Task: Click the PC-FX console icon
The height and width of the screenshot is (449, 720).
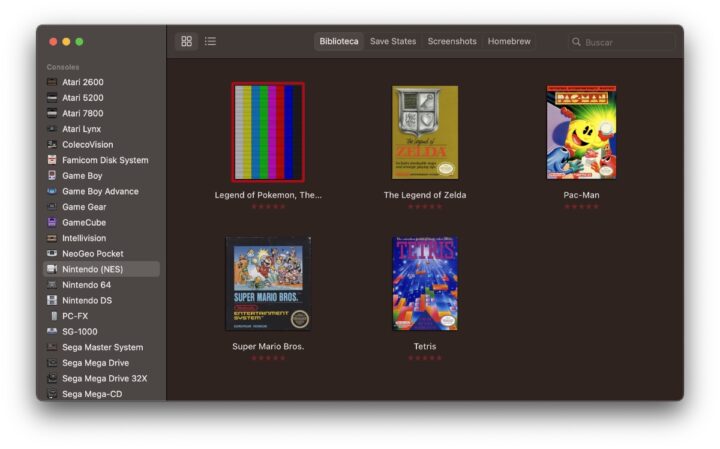Action: click(x=54, y=316)
